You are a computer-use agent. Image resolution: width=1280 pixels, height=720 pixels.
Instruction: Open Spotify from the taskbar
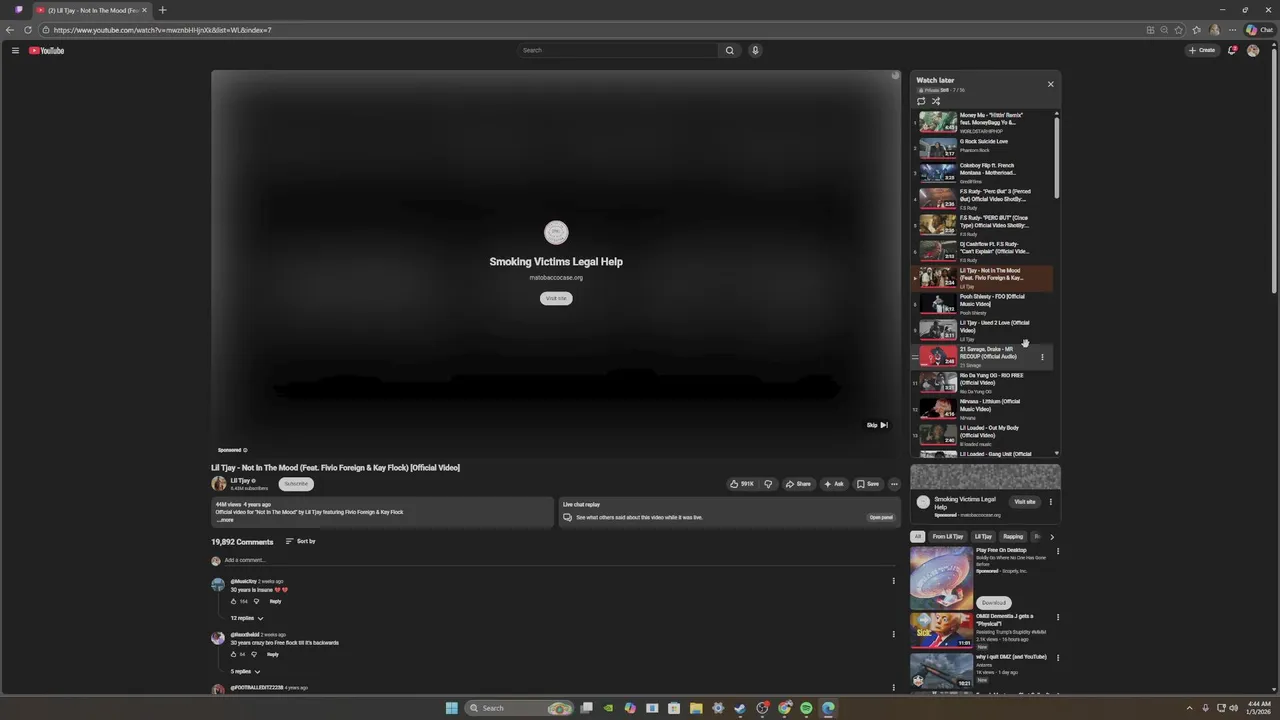coord(806,708)
